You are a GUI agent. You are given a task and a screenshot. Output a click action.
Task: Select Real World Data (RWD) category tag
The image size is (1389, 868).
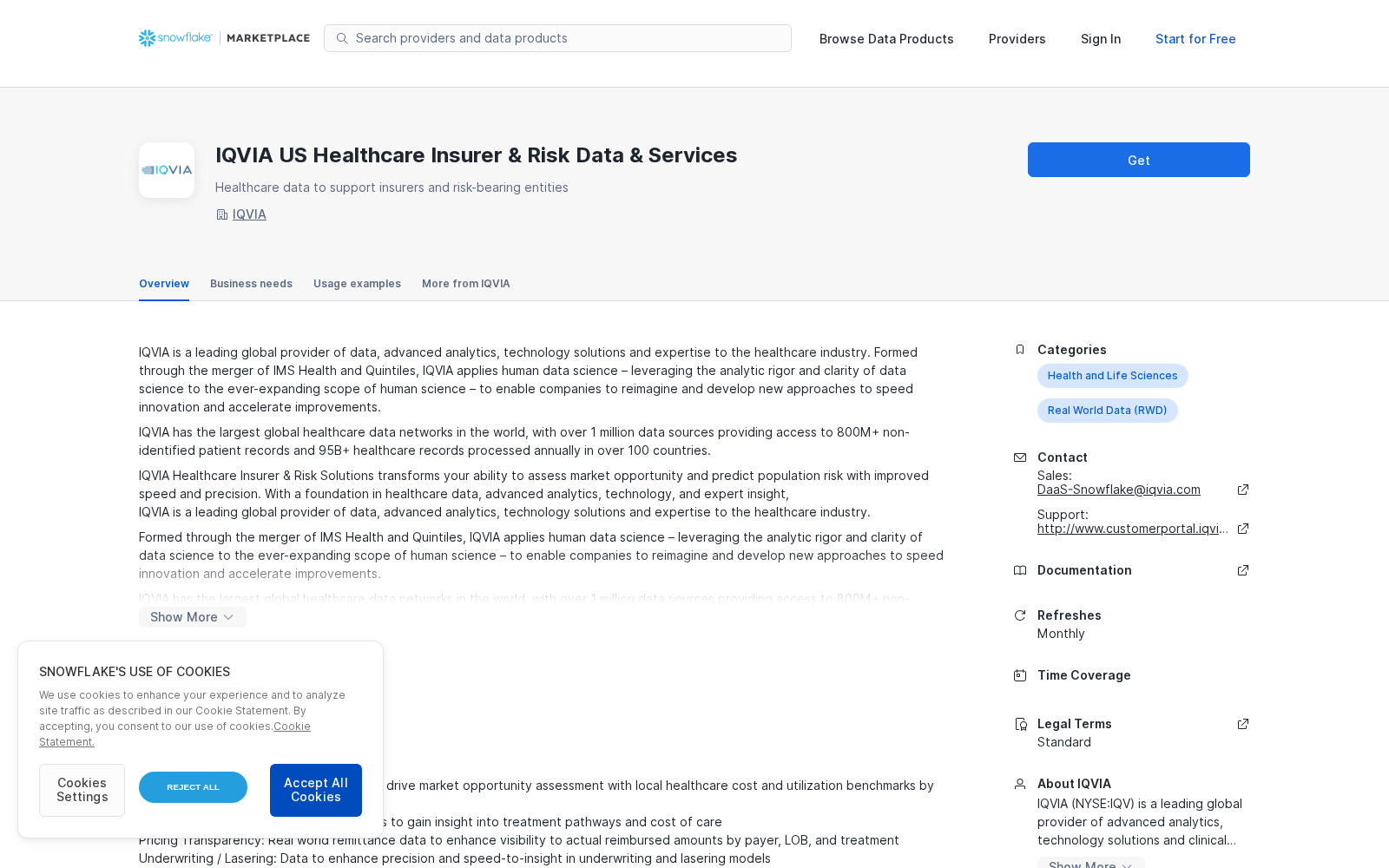click(1108, 411)
